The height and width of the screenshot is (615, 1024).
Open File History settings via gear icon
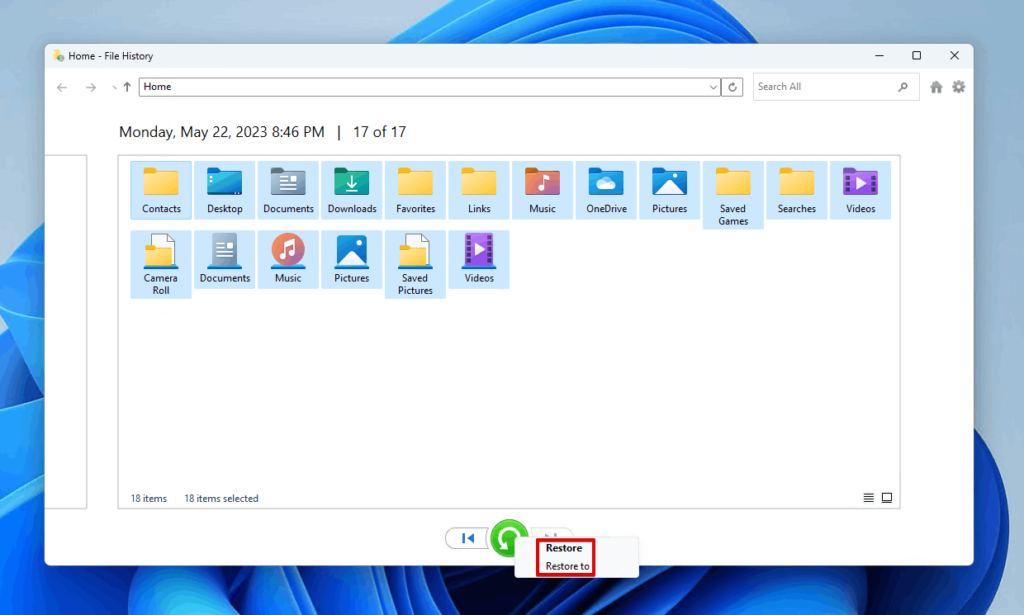(x=958, y=86)
